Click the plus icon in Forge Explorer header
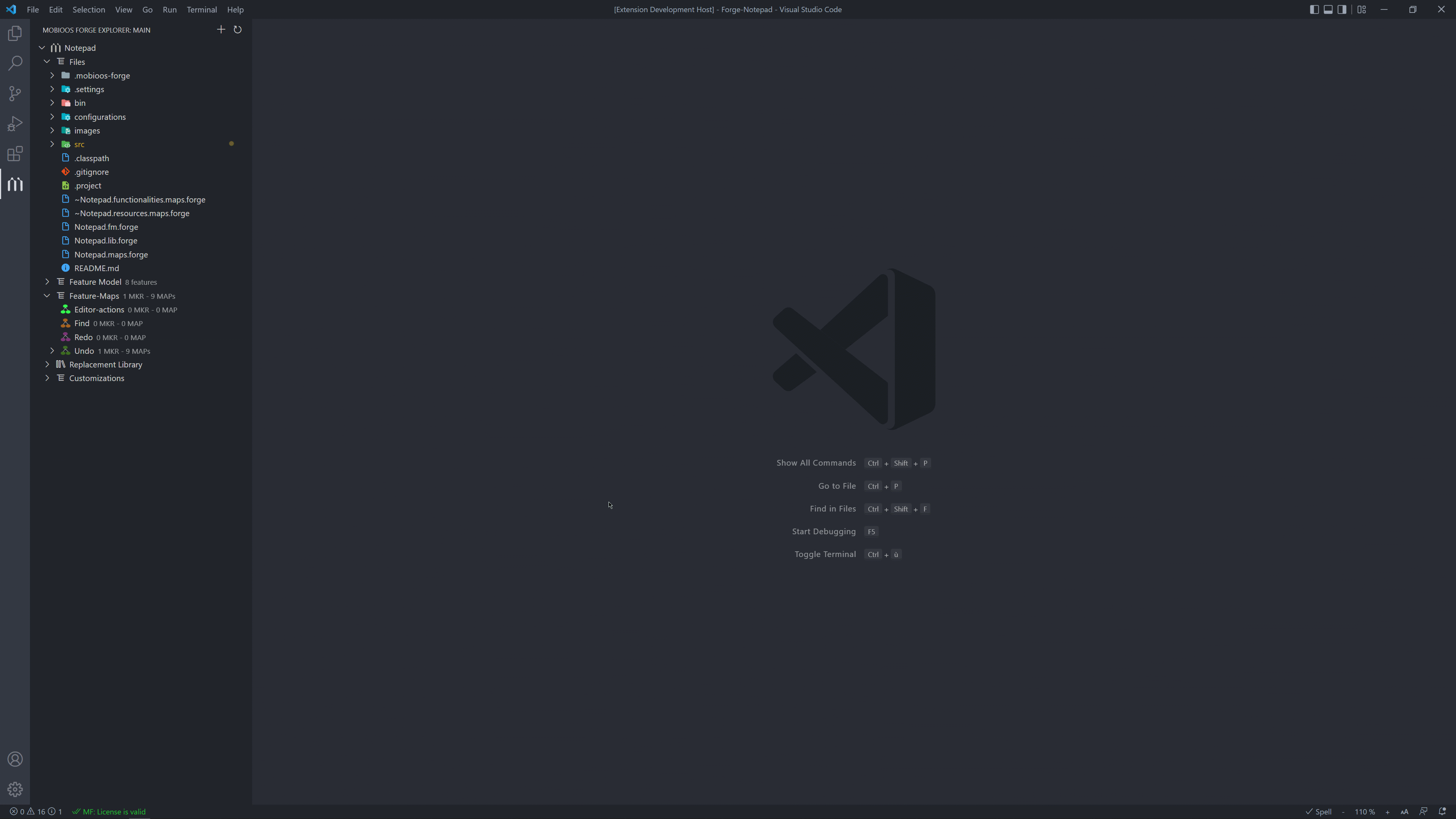1456x819 pixels. (x=221, y=30)
